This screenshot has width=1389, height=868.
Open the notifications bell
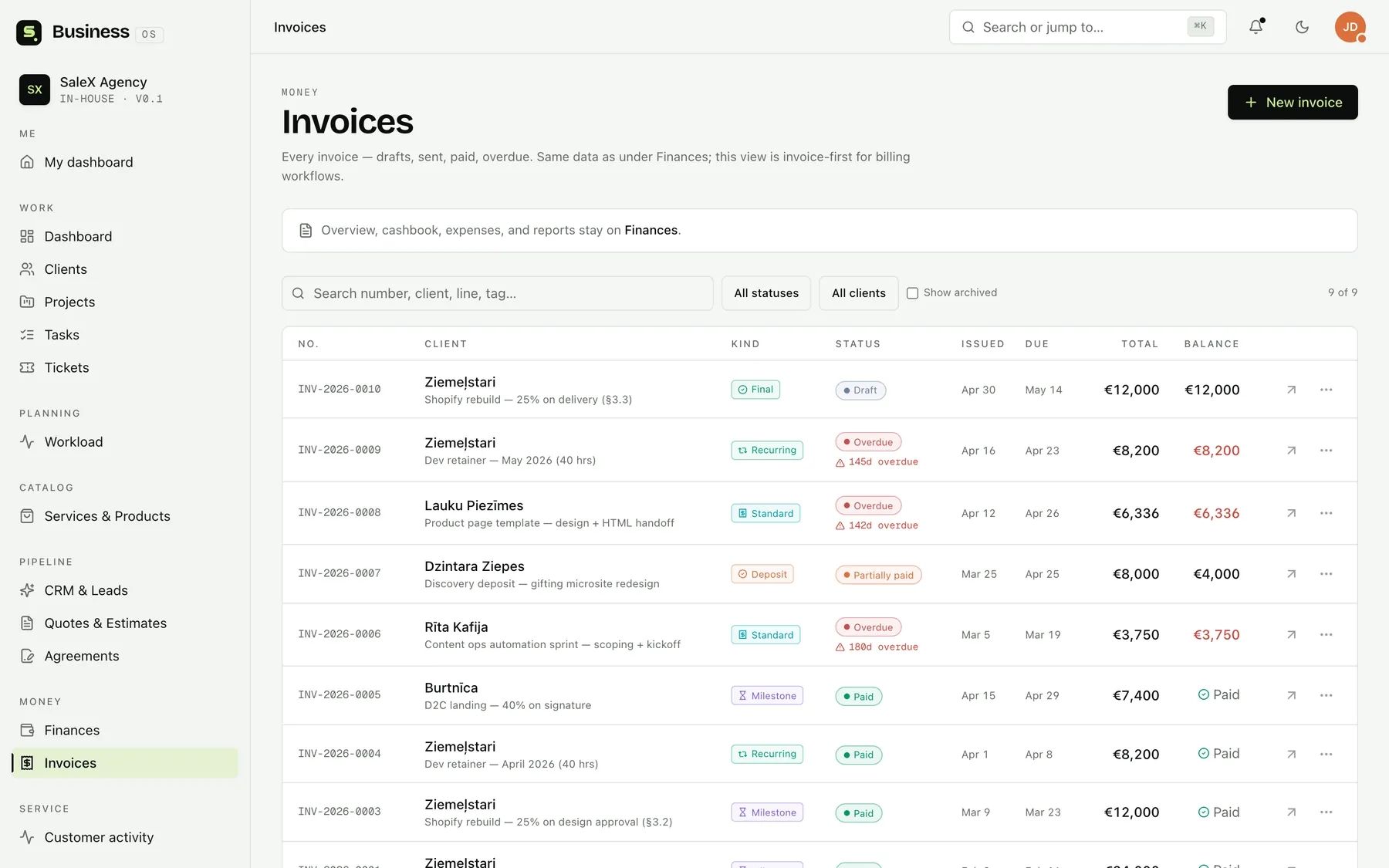point(1256,27)
